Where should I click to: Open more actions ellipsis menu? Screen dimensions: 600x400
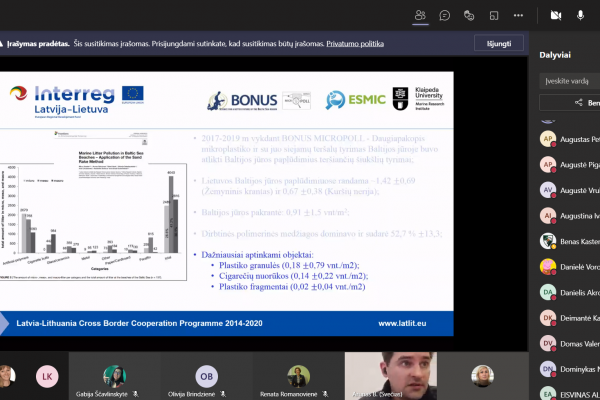518,15
